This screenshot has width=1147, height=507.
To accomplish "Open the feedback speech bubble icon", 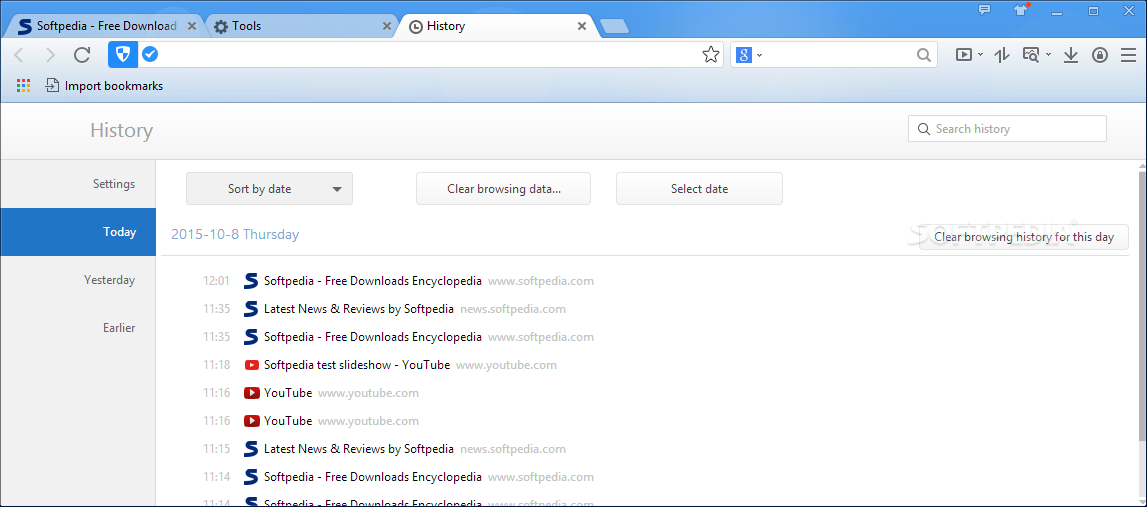I will coord(985,11).
